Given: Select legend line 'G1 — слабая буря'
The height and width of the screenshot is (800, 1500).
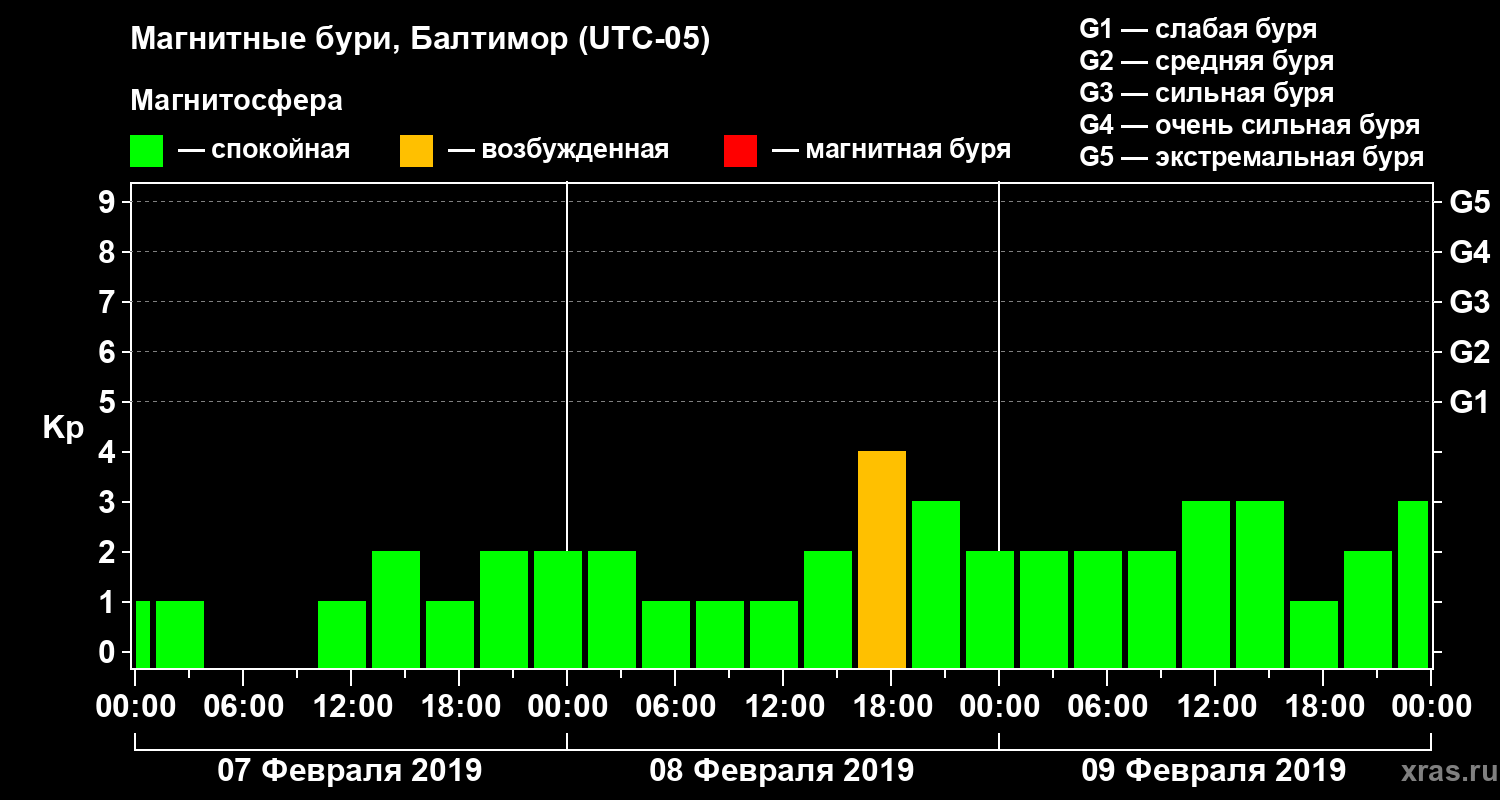Looking at the screenshot, I should pos(1198,28).
